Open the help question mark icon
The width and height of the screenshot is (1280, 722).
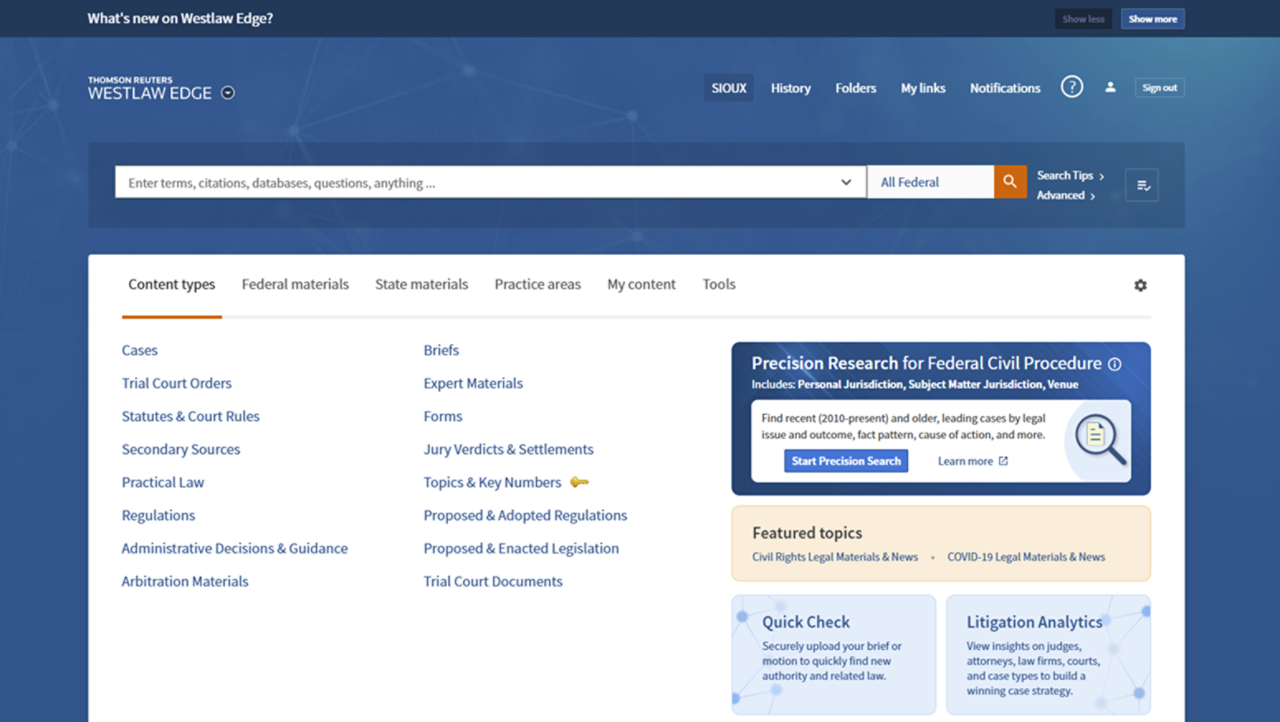click(x=1072, y=87)
